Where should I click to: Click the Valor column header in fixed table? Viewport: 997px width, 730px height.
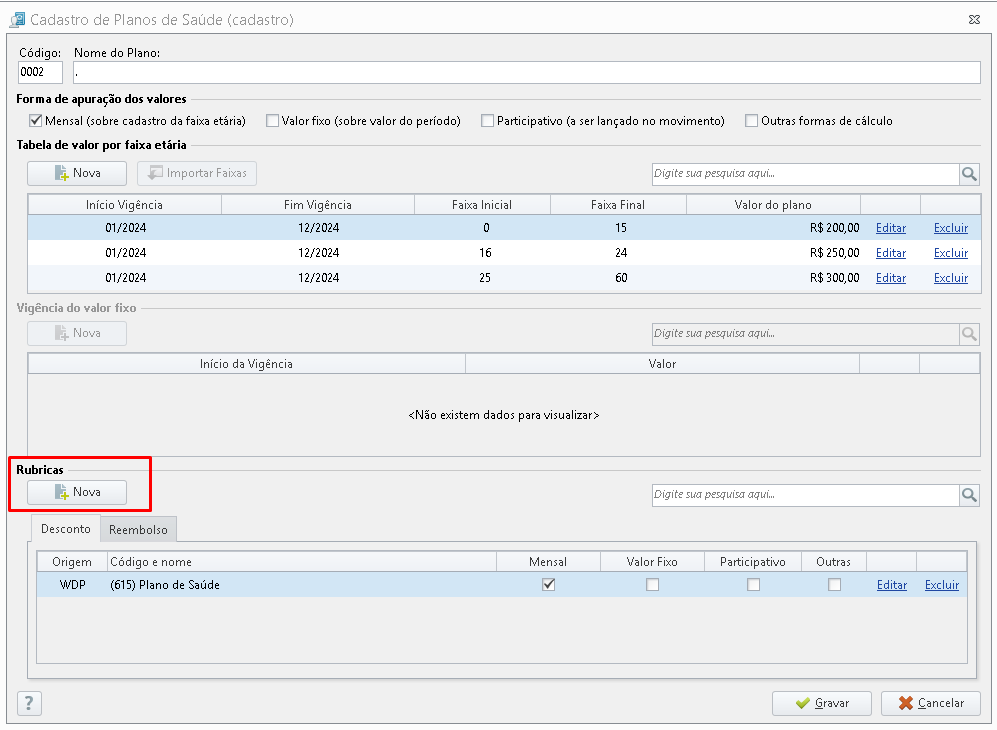(662, 364)
